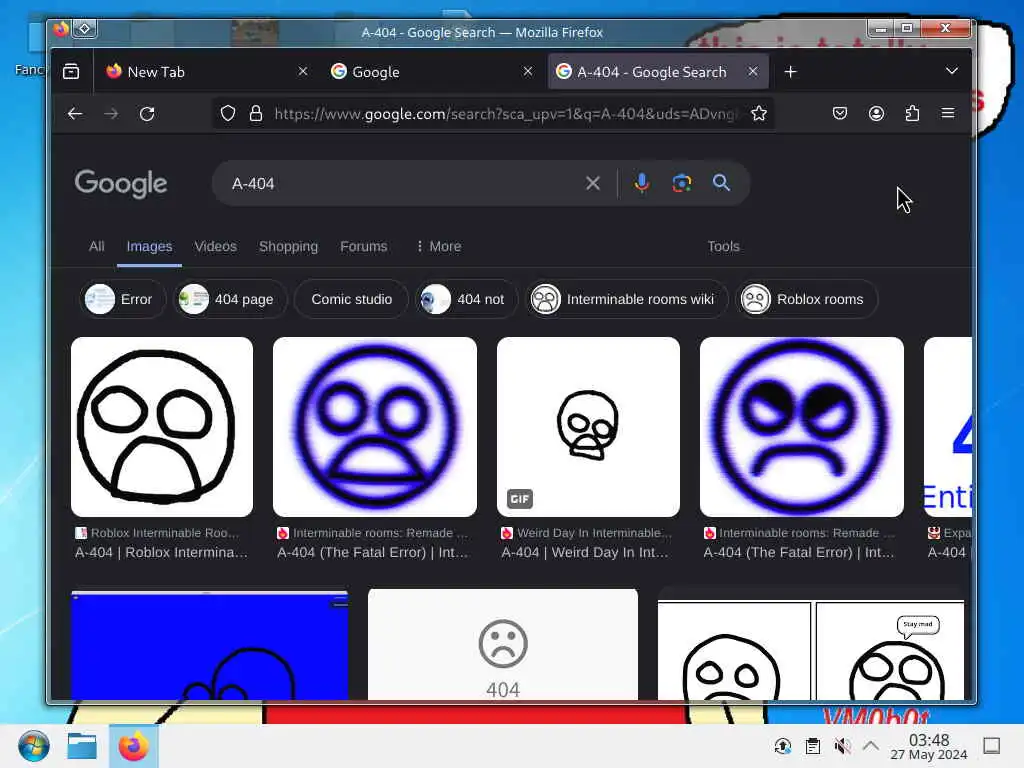1024x768 pixels.
Task: Expand the More search filters menu
Action: (439, 246)
